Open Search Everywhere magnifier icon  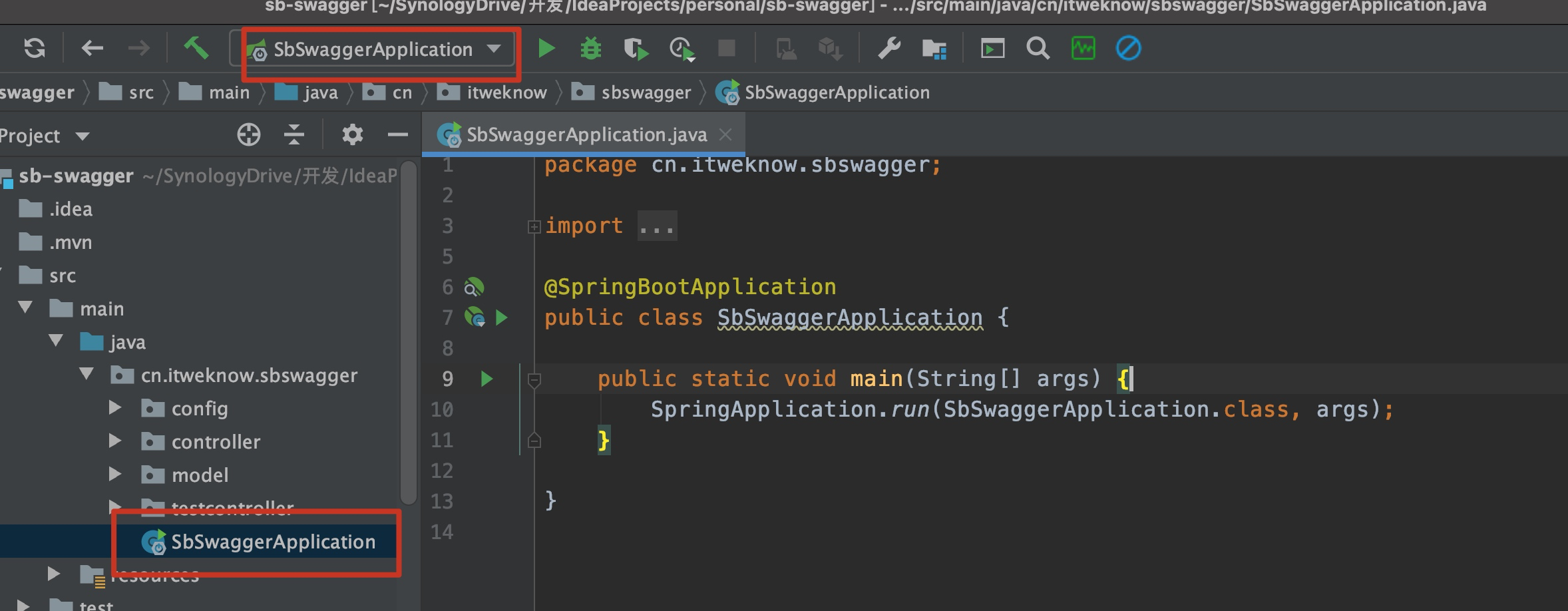[1038, 48]
